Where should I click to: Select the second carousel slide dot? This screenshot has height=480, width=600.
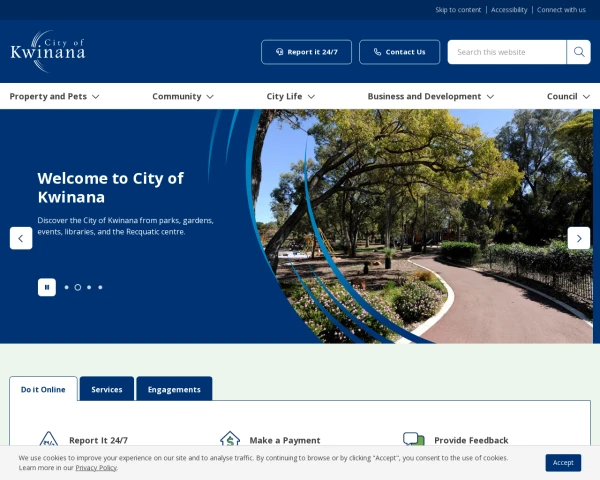(x=78, y=287)
